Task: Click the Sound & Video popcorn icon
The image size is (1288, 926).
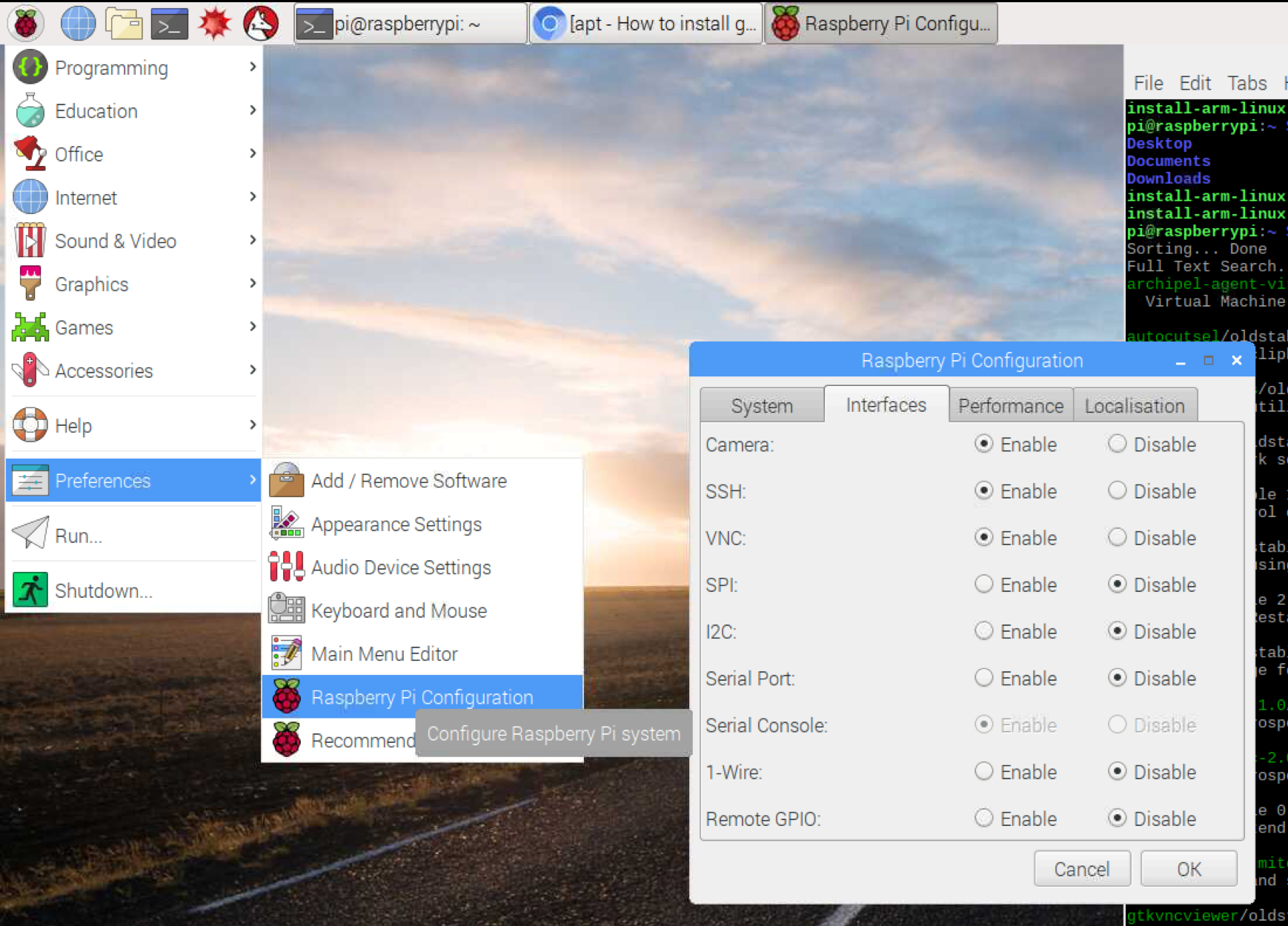Action: pos(30,241)
